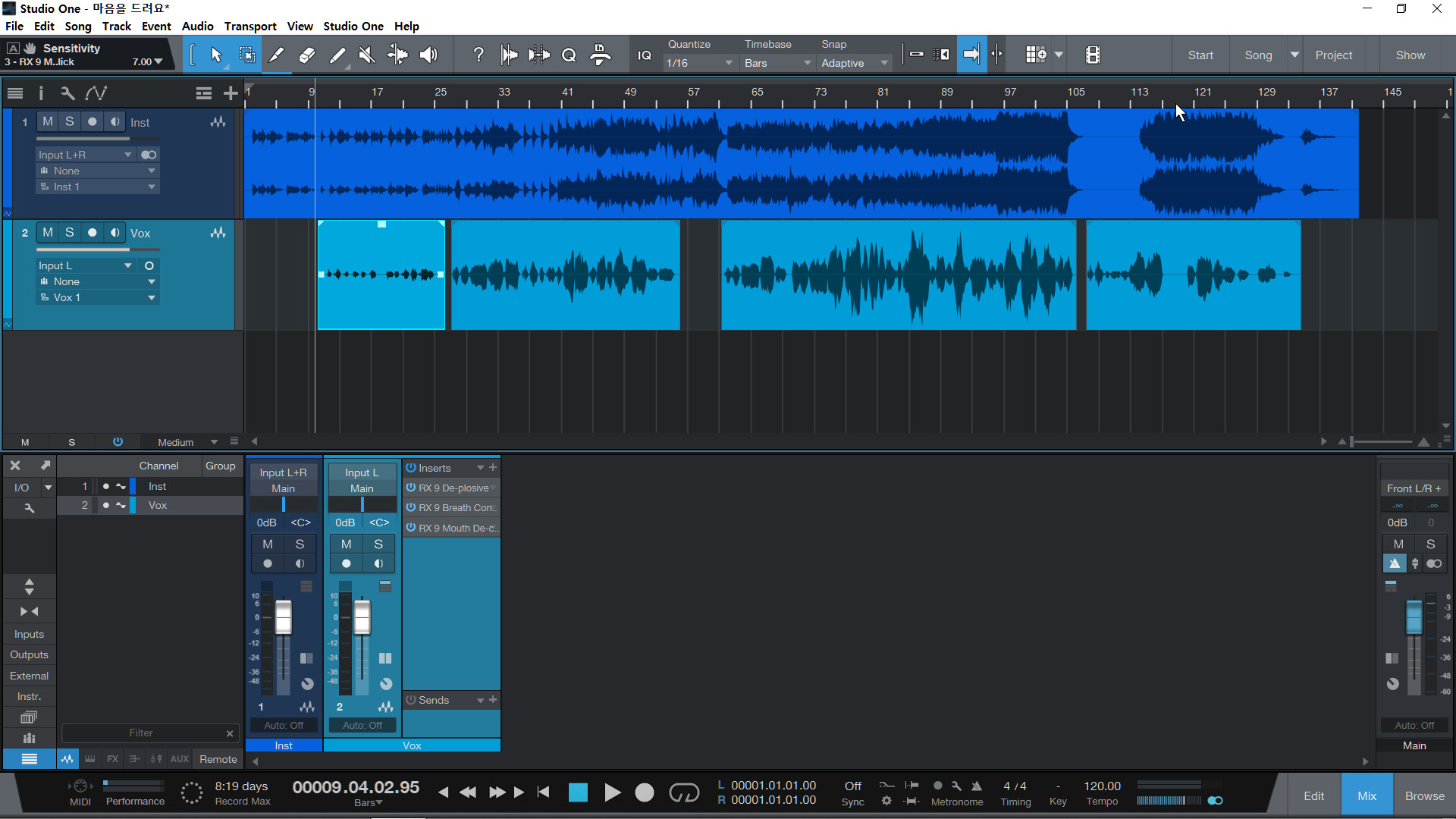Click the Vox channel volume fader

362,617
